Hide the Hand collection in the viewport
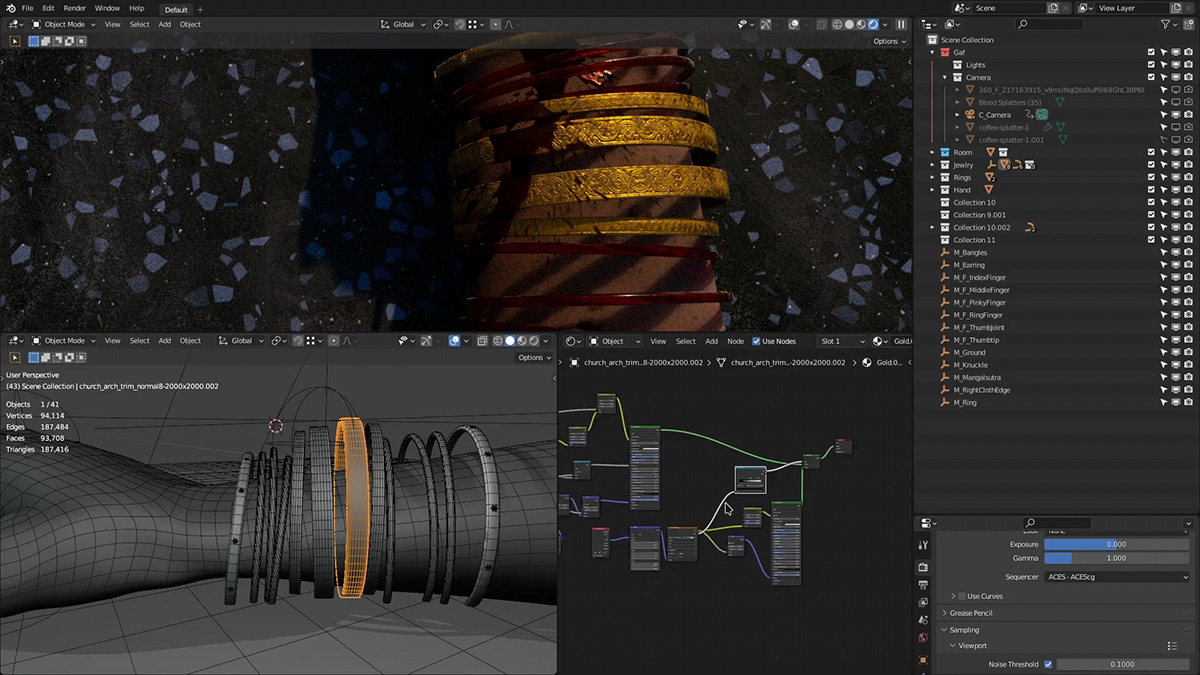This screenshot has width=1200, height=675. click(1176, 190)
